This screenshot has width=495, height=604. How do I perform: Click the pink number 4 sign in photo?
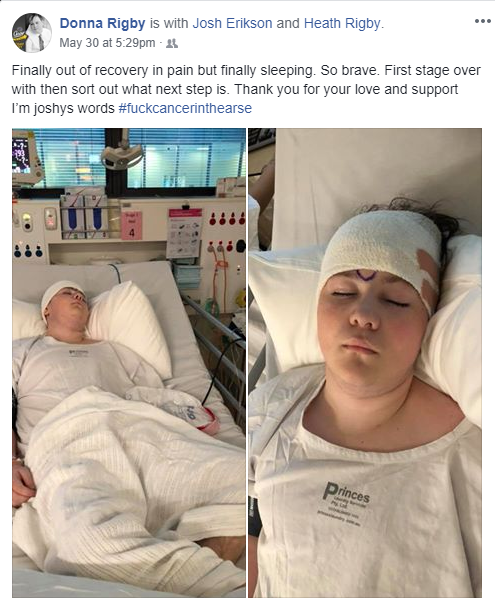(x=132, y=226)
